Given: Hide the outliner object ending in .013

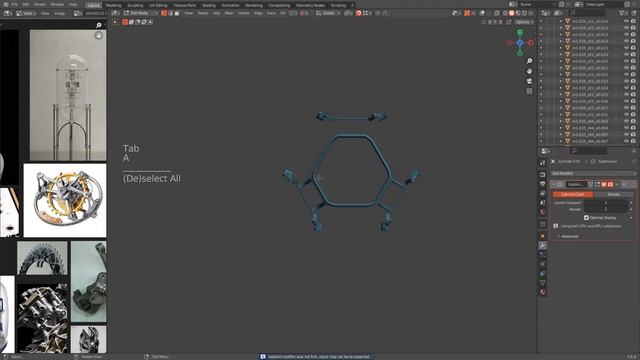Looking at the screenshot, I should (626, 35).
